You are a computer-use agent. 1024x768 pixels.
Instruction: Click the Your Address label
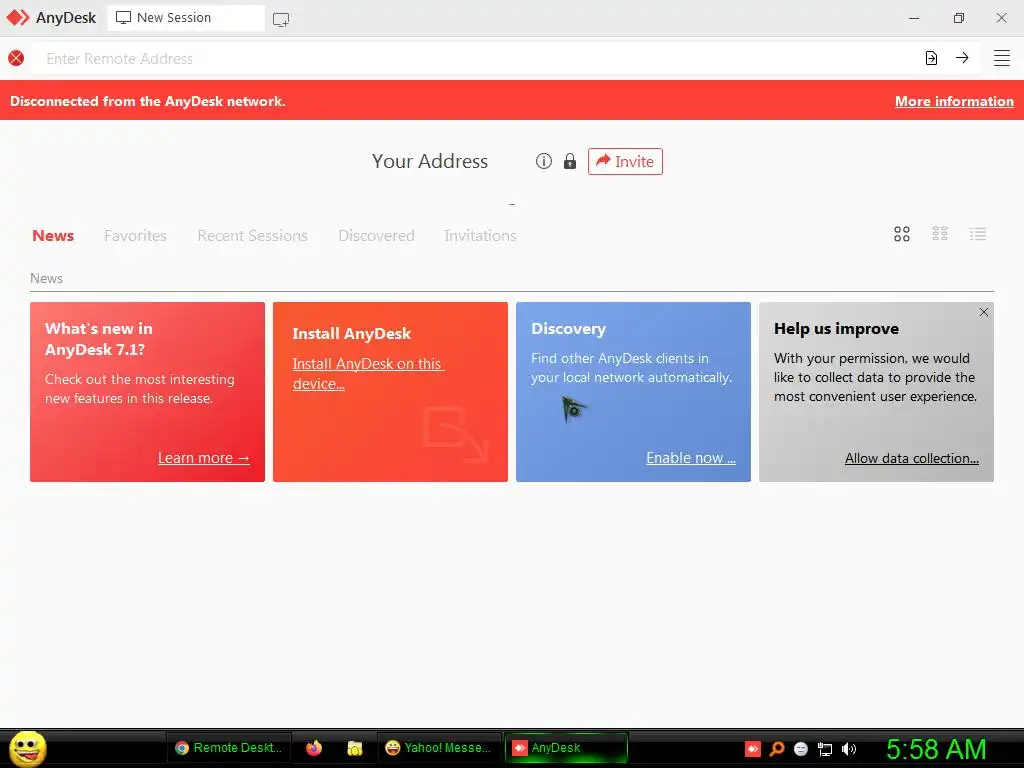pos(430,161)
